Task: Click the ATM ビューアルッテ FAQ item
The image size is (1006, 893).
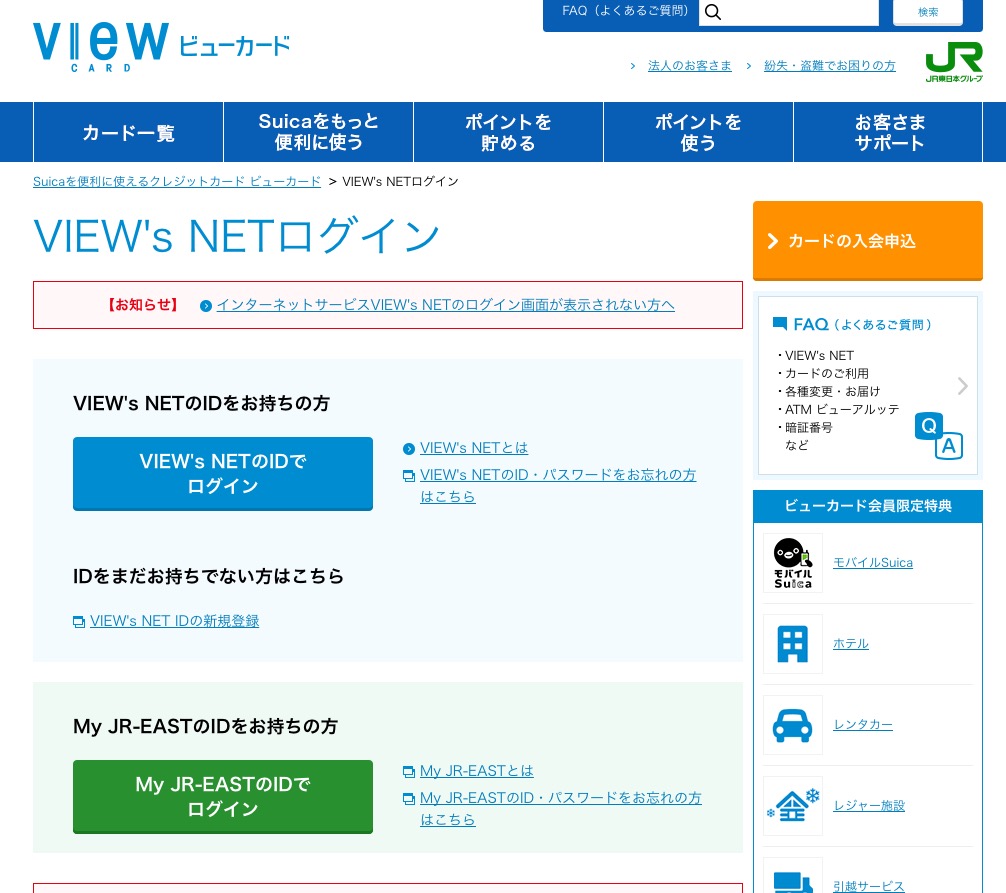Action: point(841,409)
